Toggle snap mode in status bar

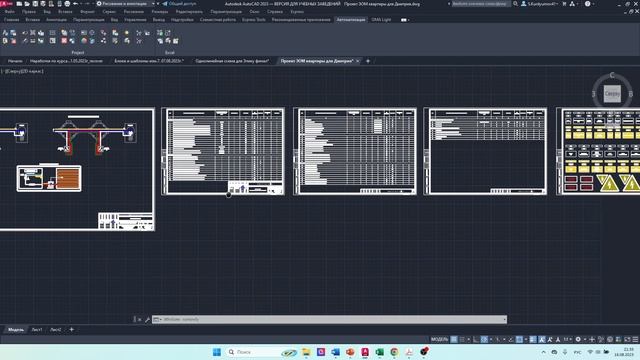click(x=462, y=339)
